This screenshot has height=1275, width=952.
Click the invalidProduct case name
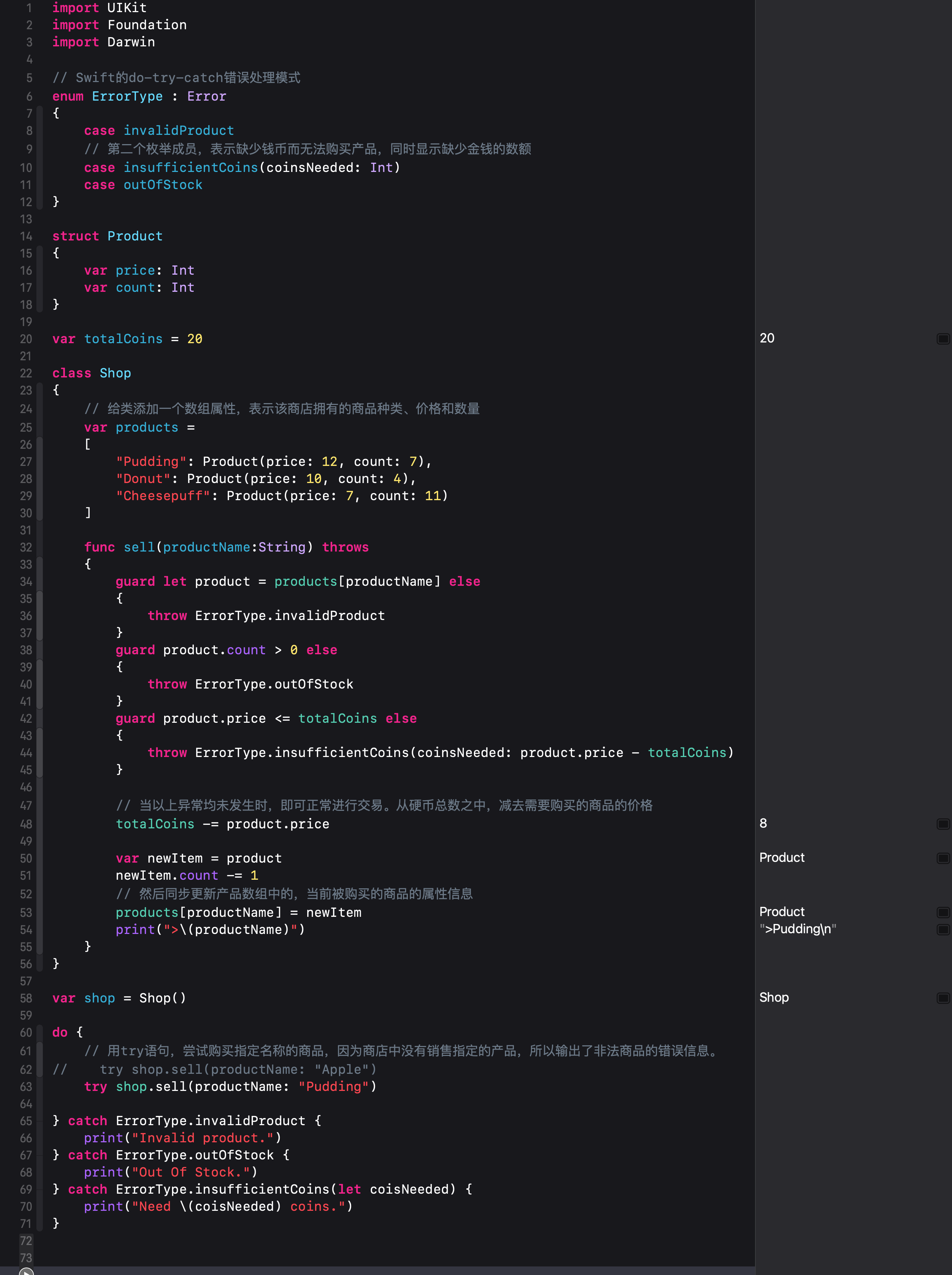179,130
